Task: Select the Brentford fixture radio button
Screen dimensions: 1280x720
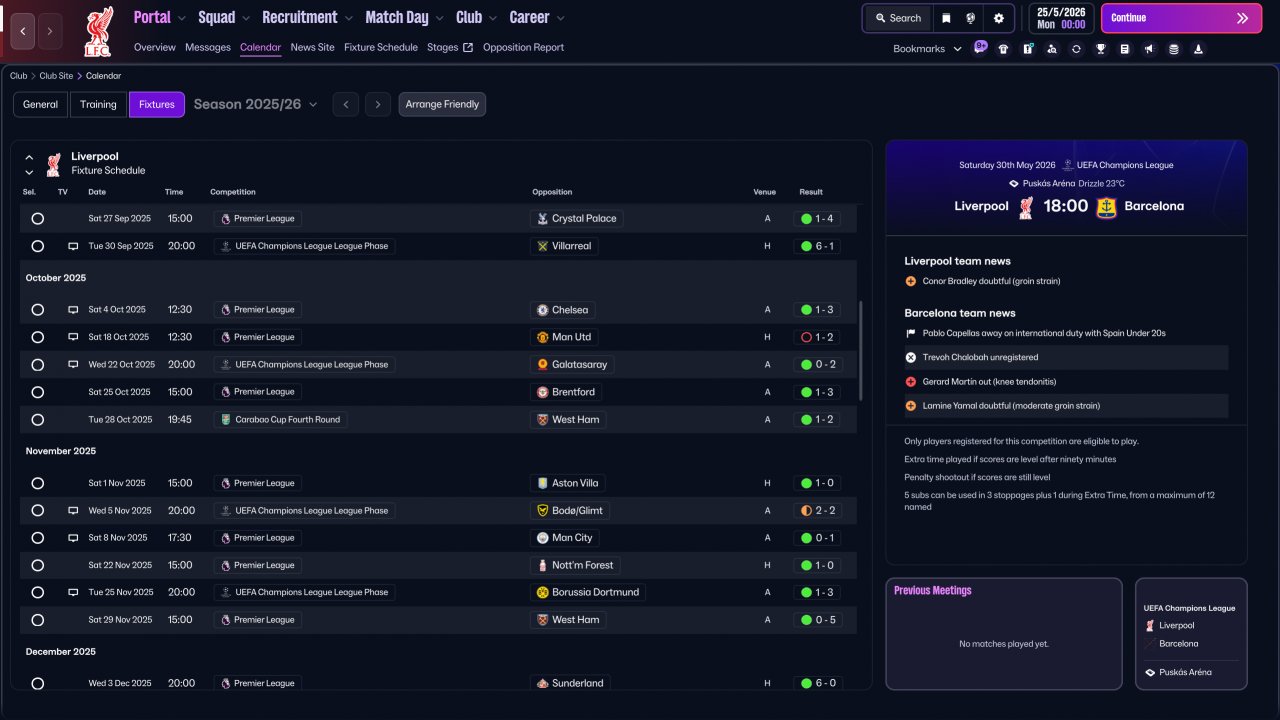Action: (x=37, y=392)
